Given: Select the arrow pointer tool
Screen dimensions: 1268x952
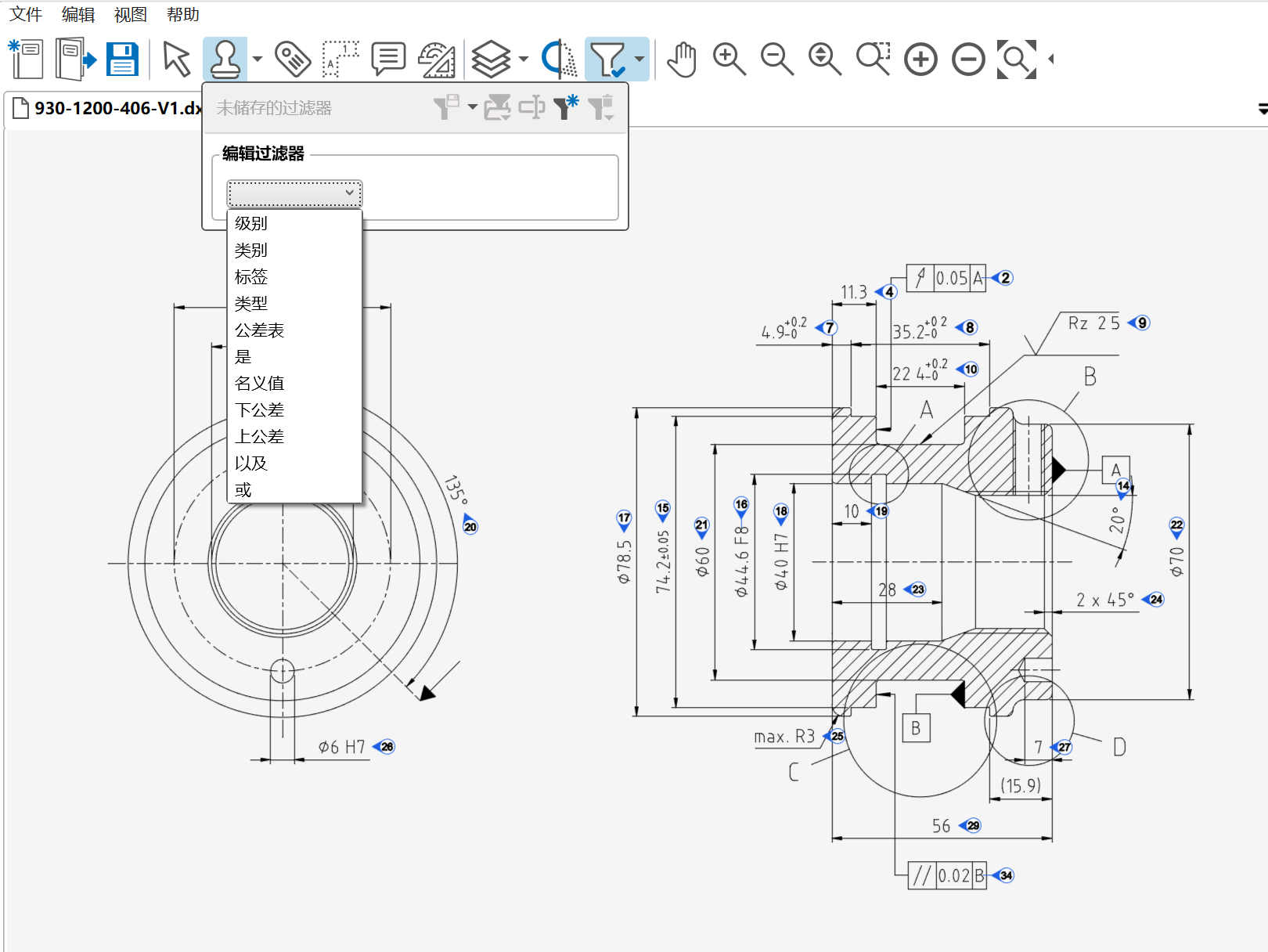Looking at the screenshot, I should pyautogui.click(x=176, y=59).
